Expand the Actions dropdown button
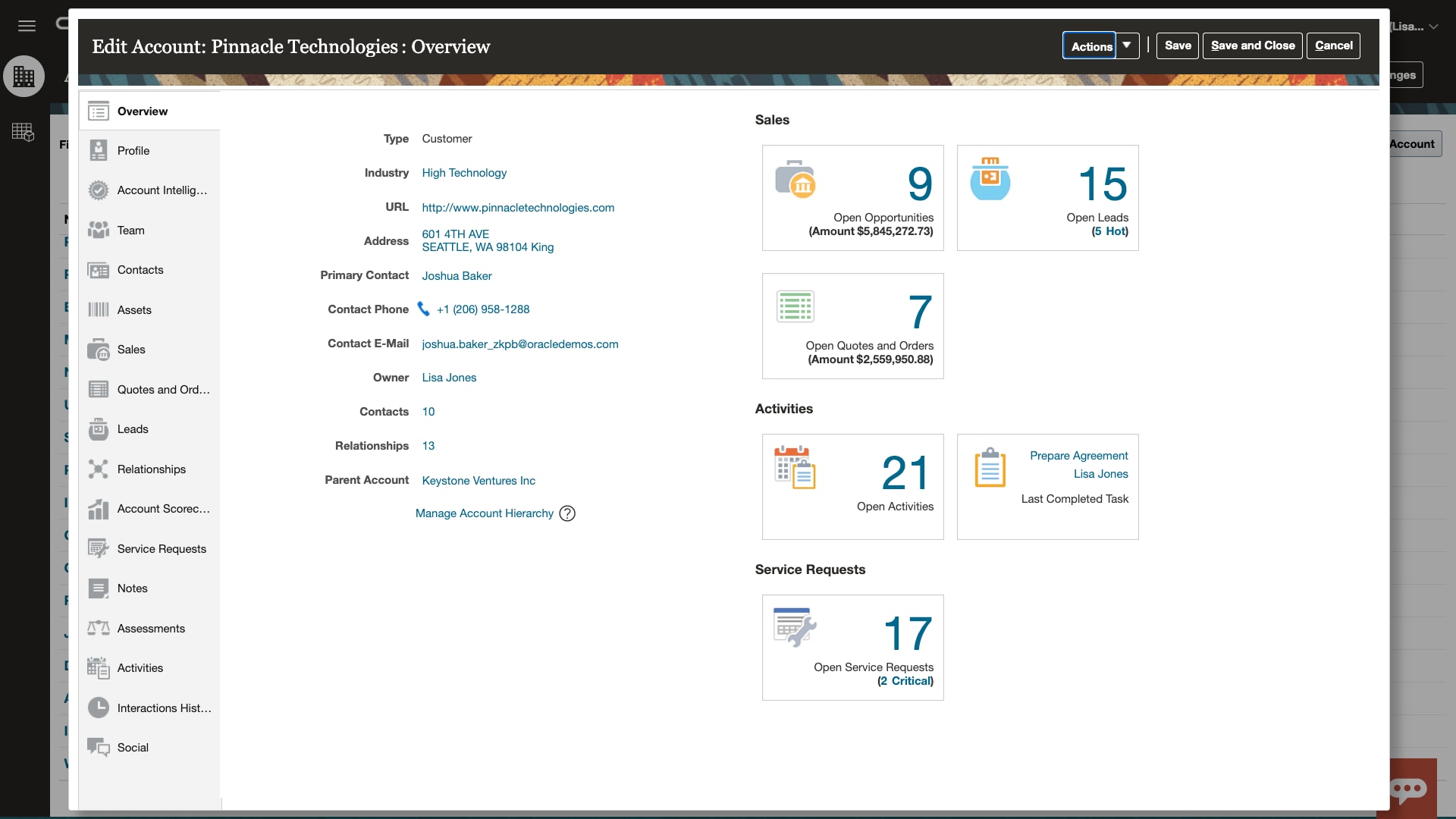Viewport: 1456px width, 819px height. (1126, 45)
